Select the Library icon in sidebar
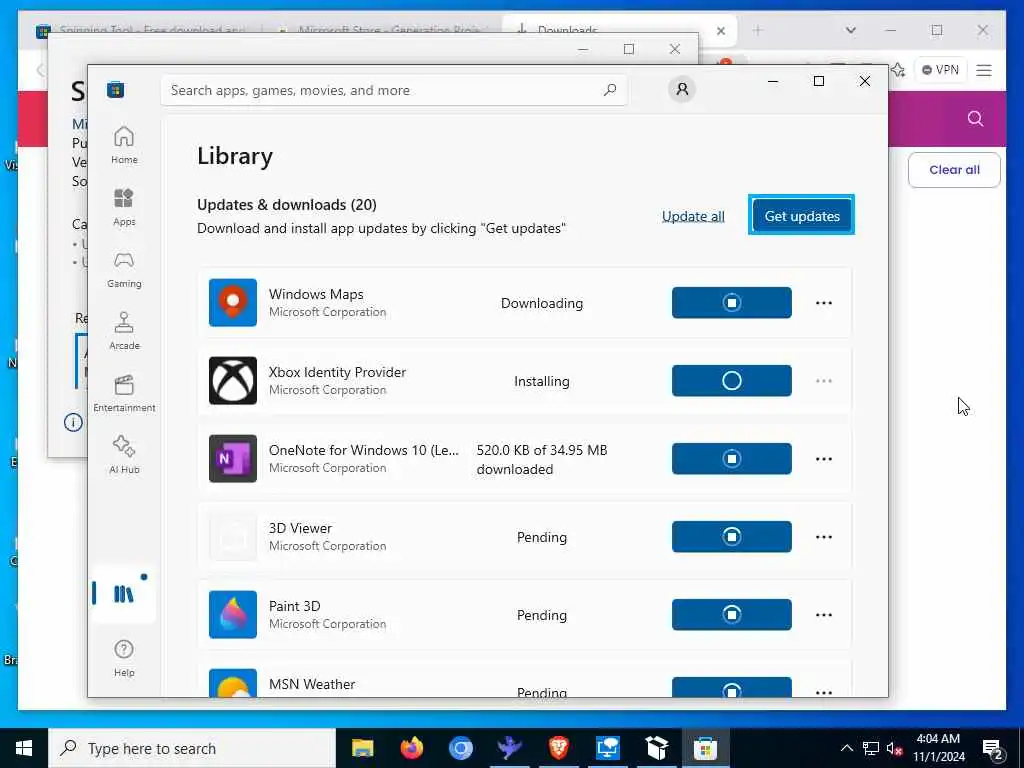This screenshot has height=768, width=1024. (x=123, y=594)
